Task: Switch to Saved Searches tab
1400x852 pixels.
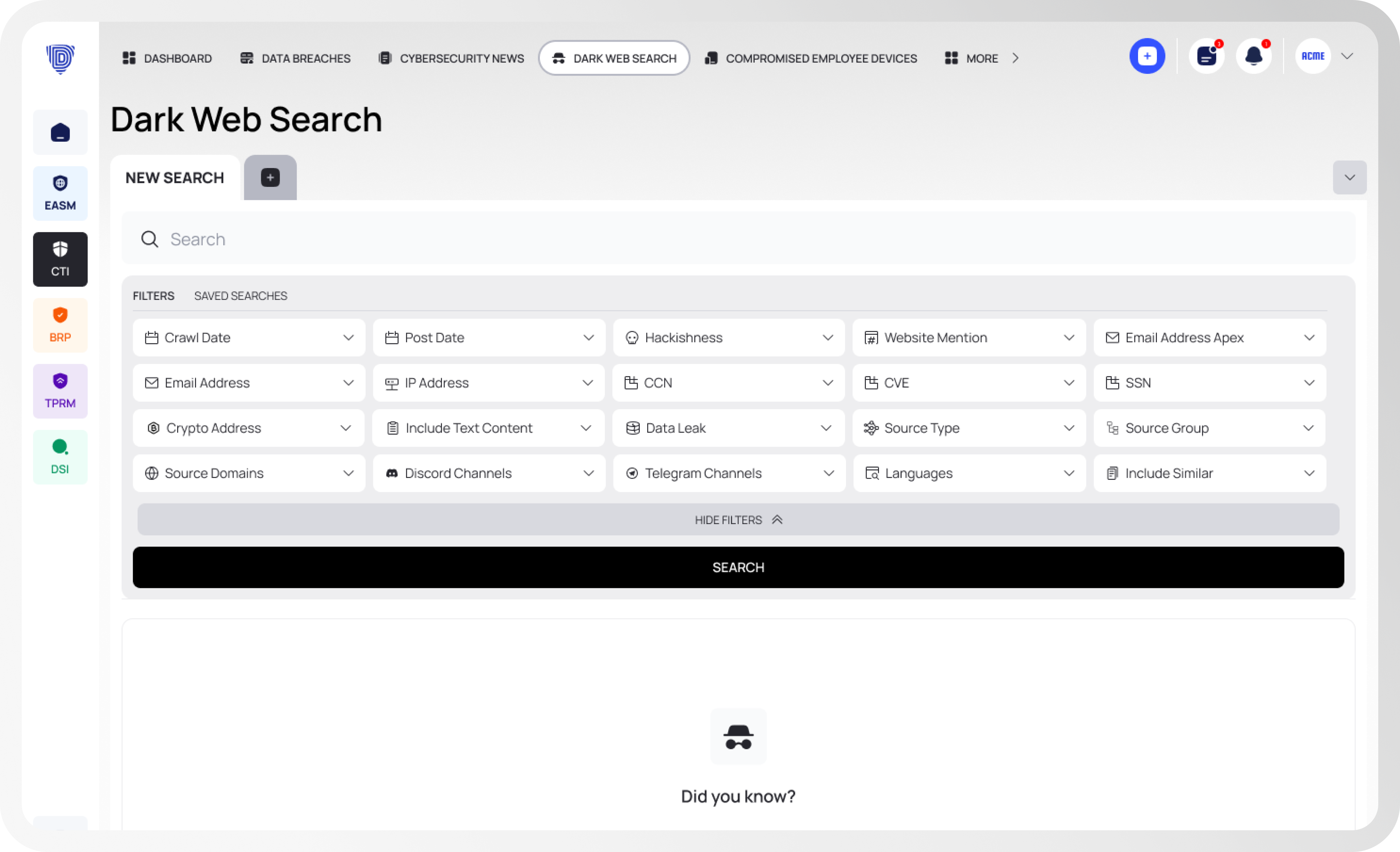Action: (x=240, y=296)
